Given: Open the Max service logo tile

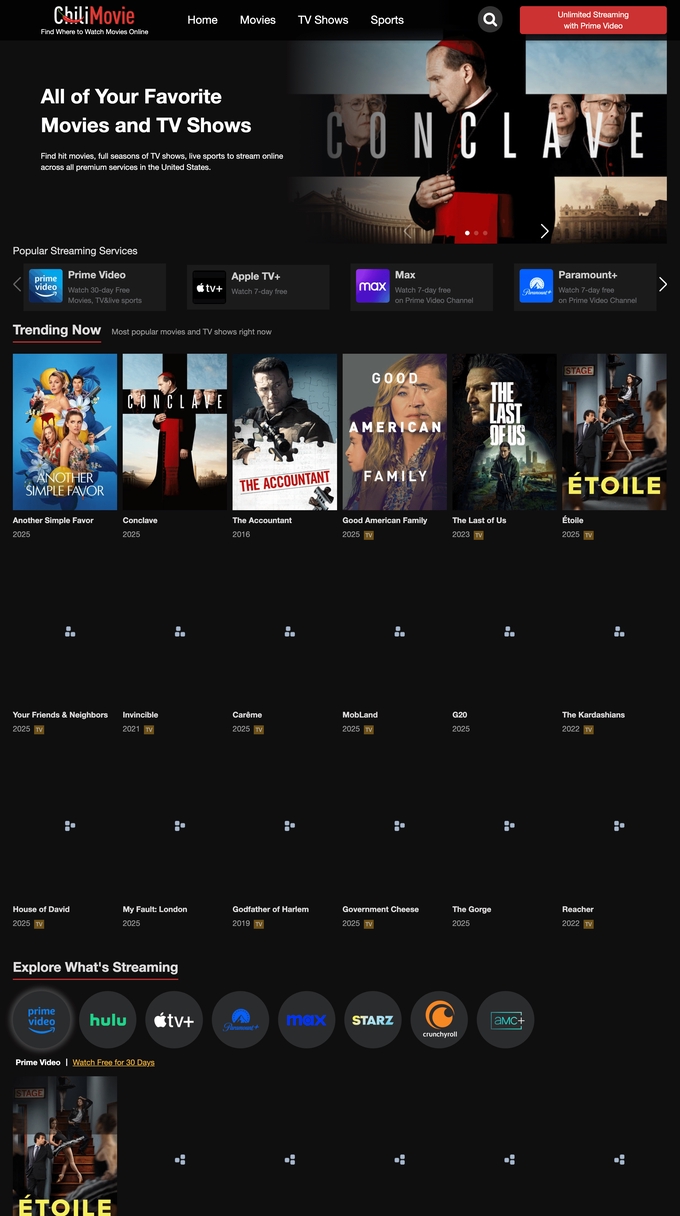Looking at the screenshot, I should coord(373,286).
